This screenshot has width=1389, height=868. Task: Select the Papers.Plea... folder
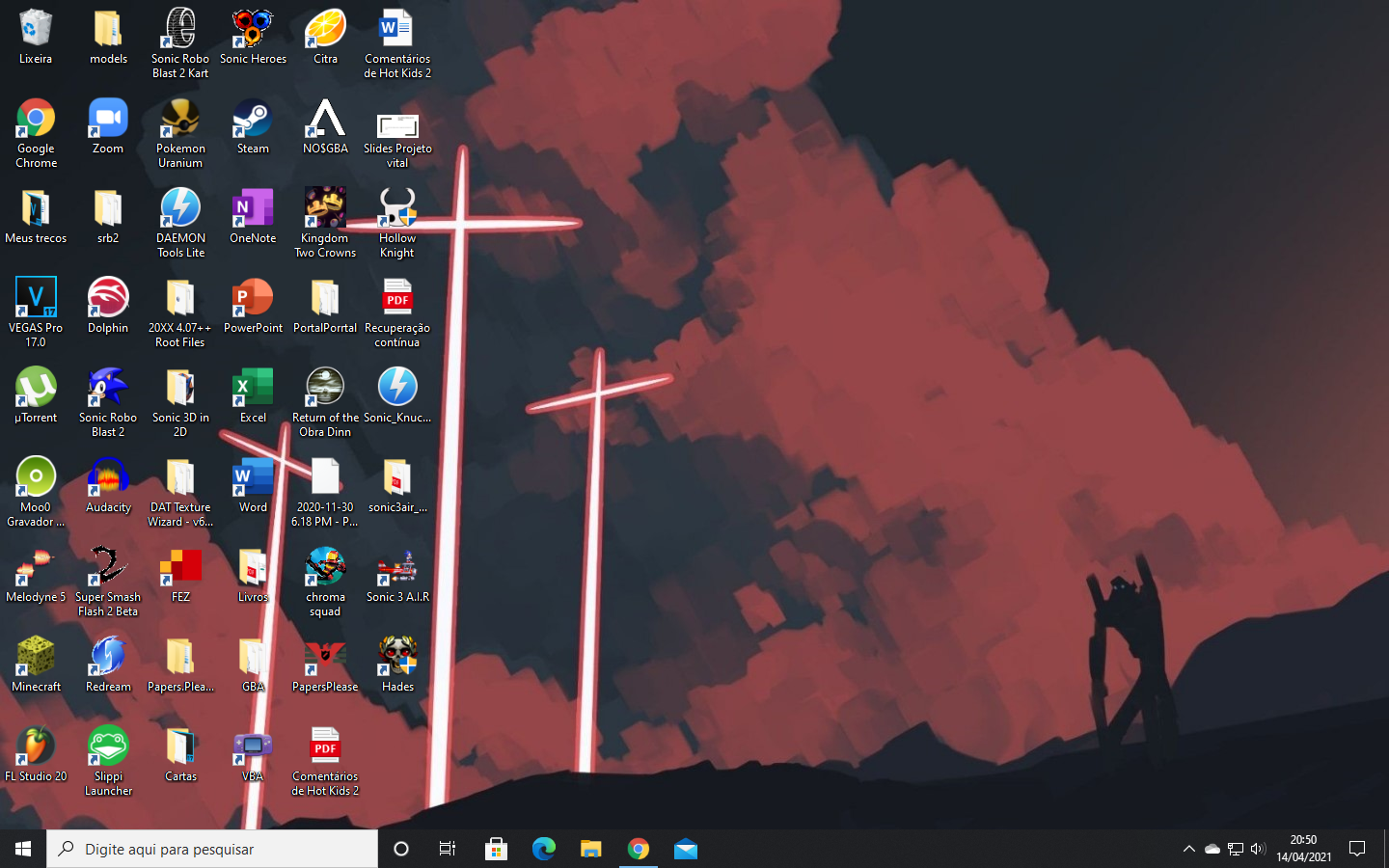click(180, 665)
